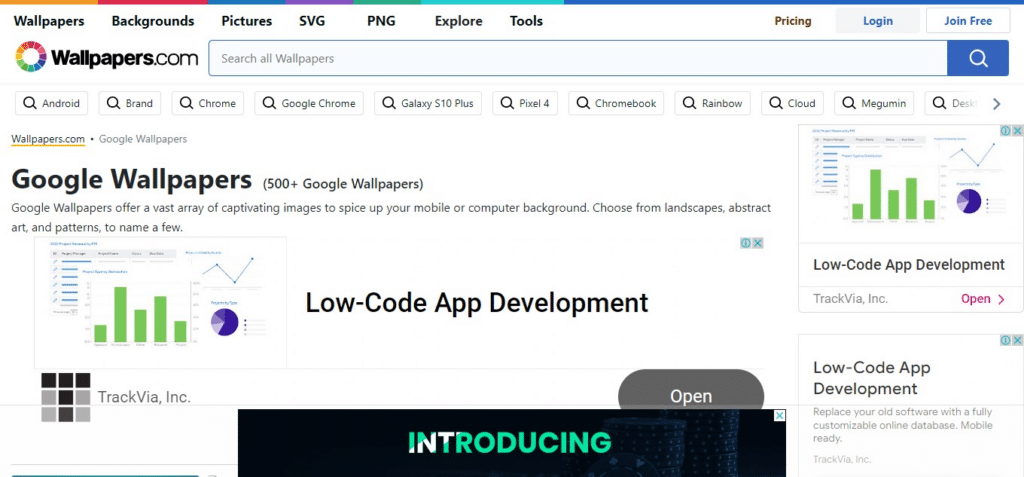Click the Megumin tag search chip
The height and width of the screenshot is (477, 1024).
coord(874,103)
